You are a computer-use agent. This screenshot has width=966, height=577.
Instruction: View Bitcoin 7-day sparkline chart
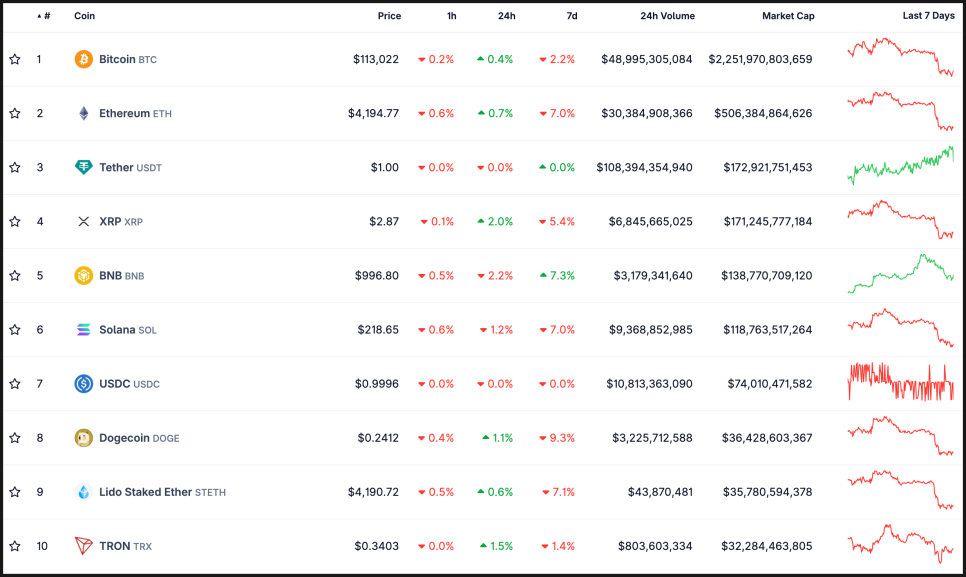click(901, 57)
